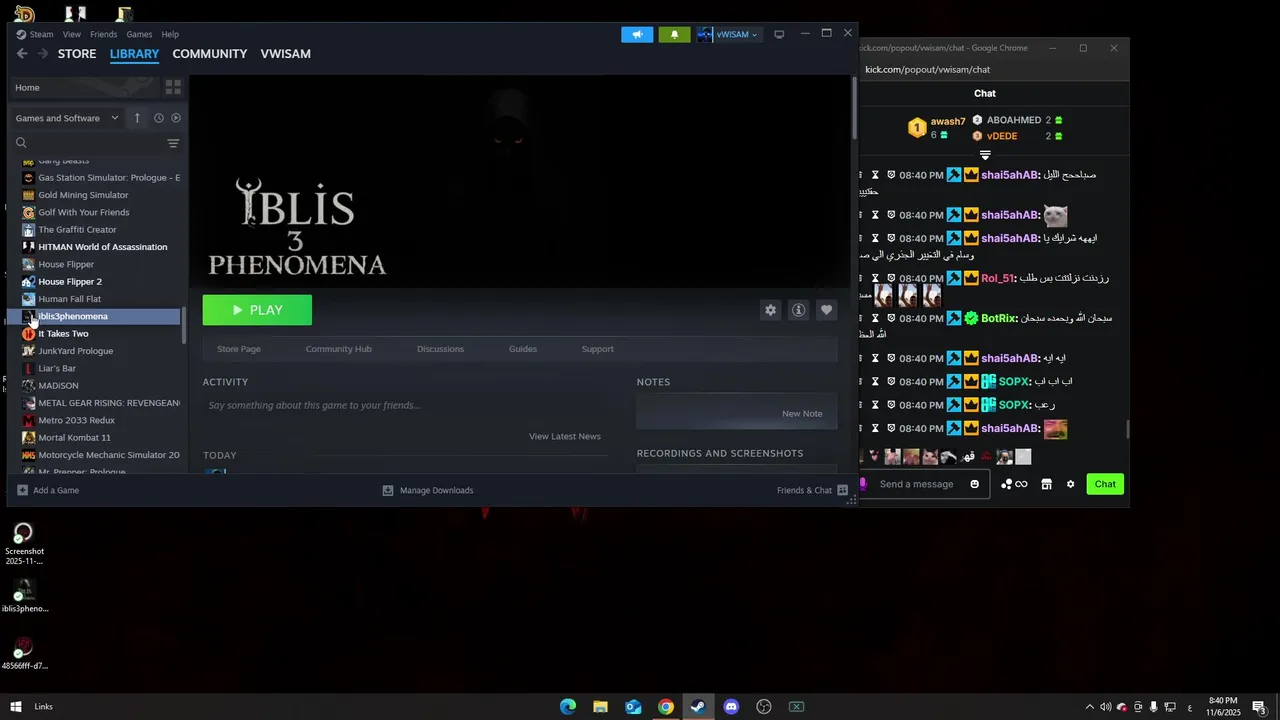Open the game info icon beside the gear
Screen dimensions: 1280x720
pyautogui.click(x=798, y=310)
